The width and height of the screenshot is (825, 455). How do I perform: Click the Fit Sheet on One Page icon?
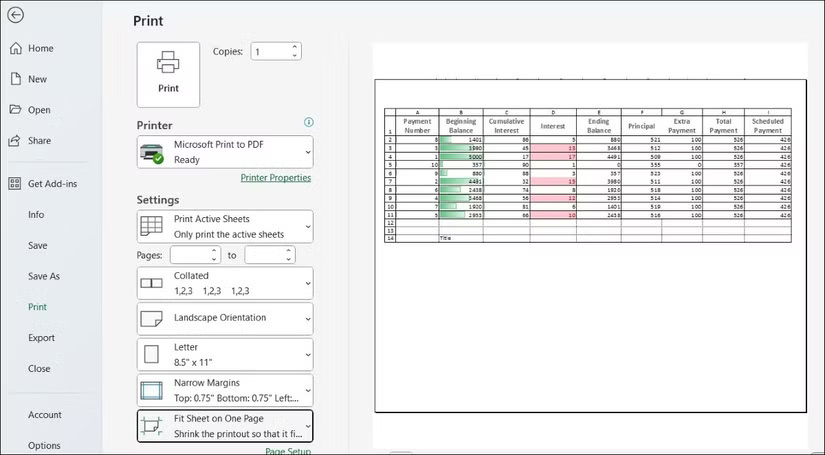[x=152, y=426]
